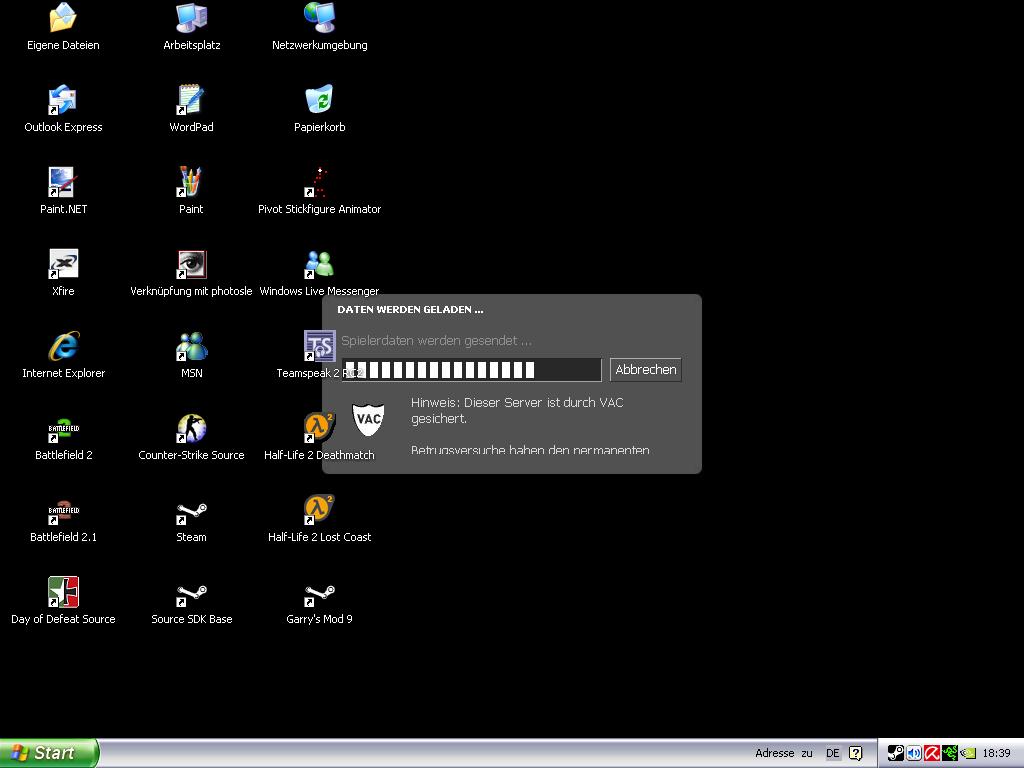Click the language bar help question-mark icon

tap(856, 753)
